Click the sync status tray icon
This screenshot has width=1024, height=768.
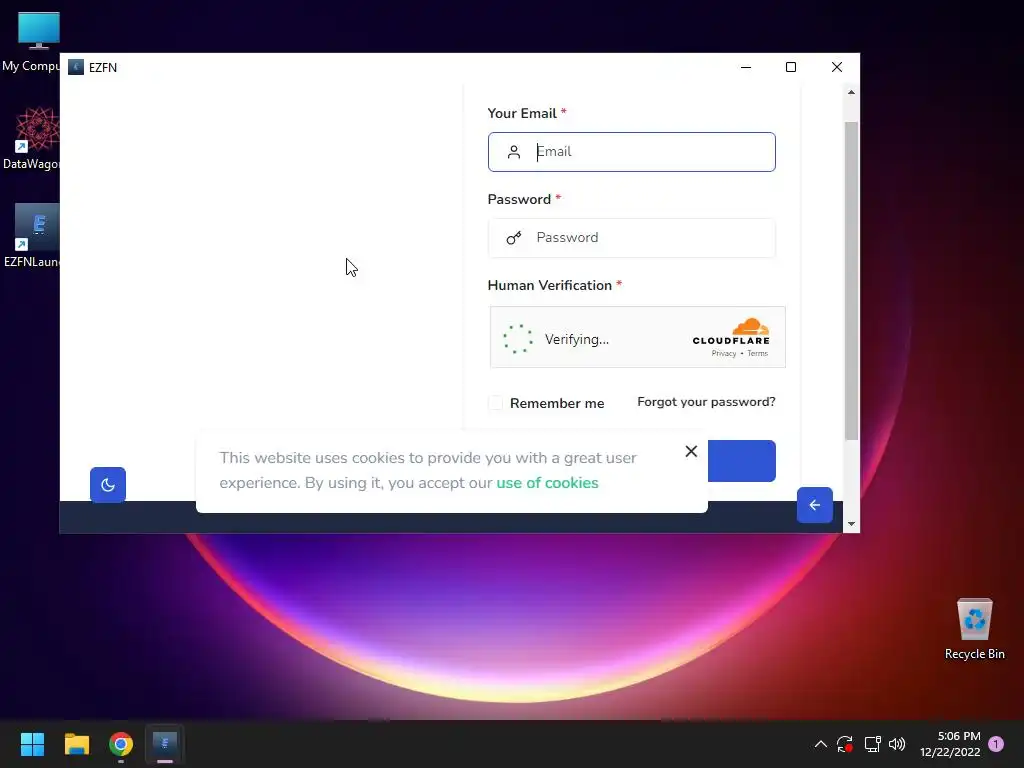pos(844,744)
